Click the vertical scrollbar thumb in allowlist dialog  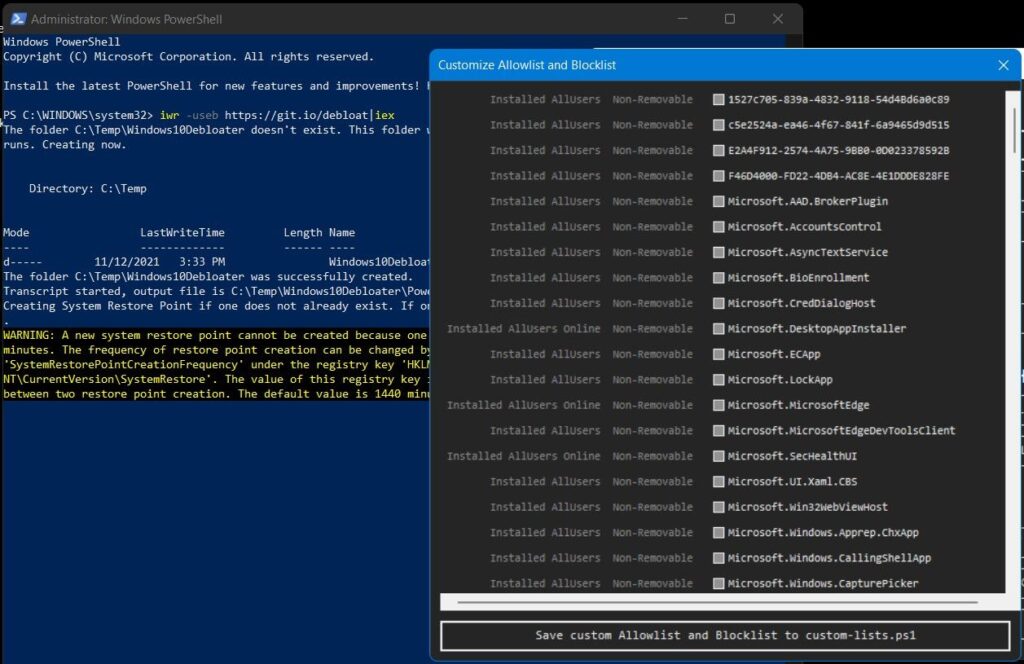[x=1014, y=130]
